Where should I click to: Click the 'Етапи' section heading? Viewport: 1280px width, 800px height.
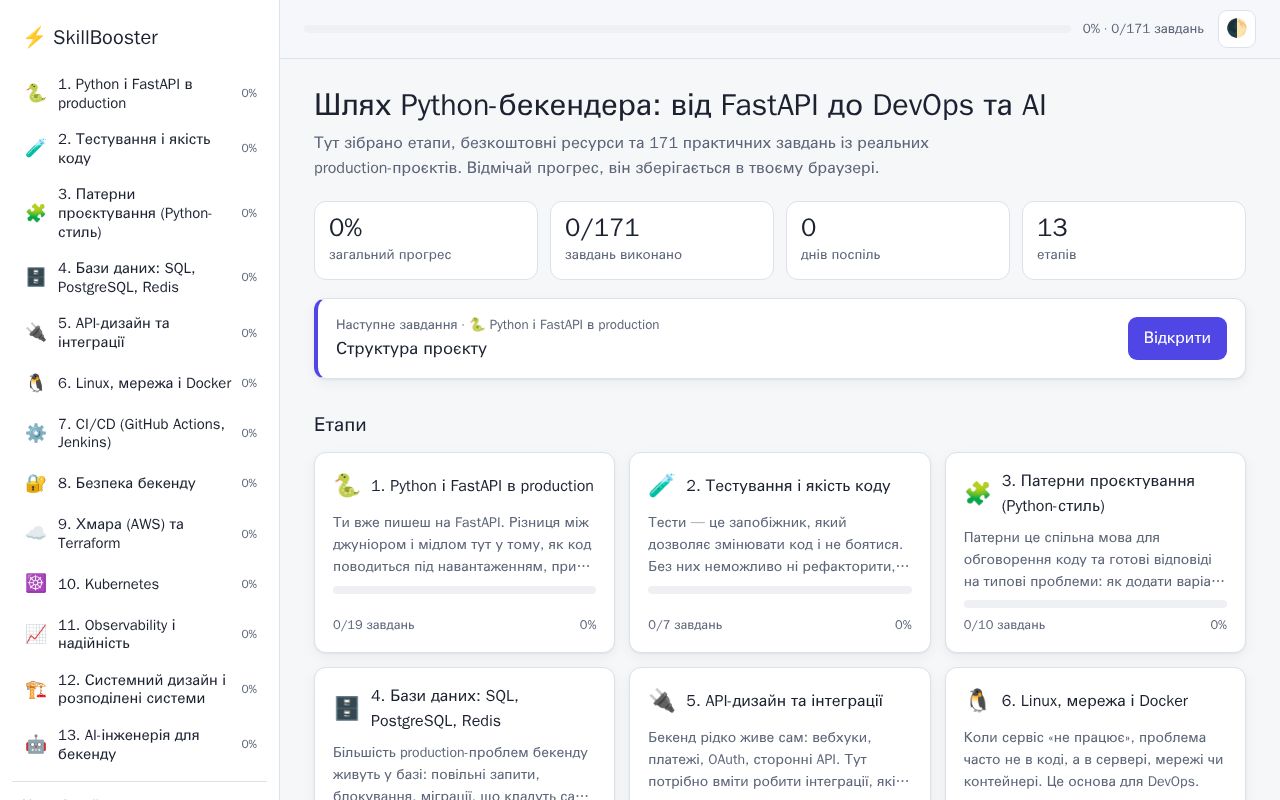click(x=340, y=425)
